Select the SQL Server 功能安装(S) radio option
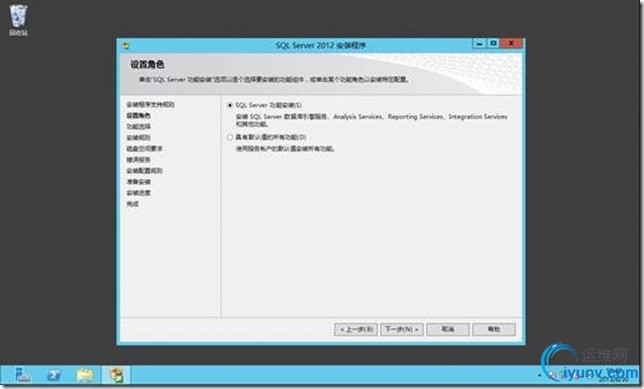Image resolution: width=644 pixels, height=389 pixels. coord(264,105)
